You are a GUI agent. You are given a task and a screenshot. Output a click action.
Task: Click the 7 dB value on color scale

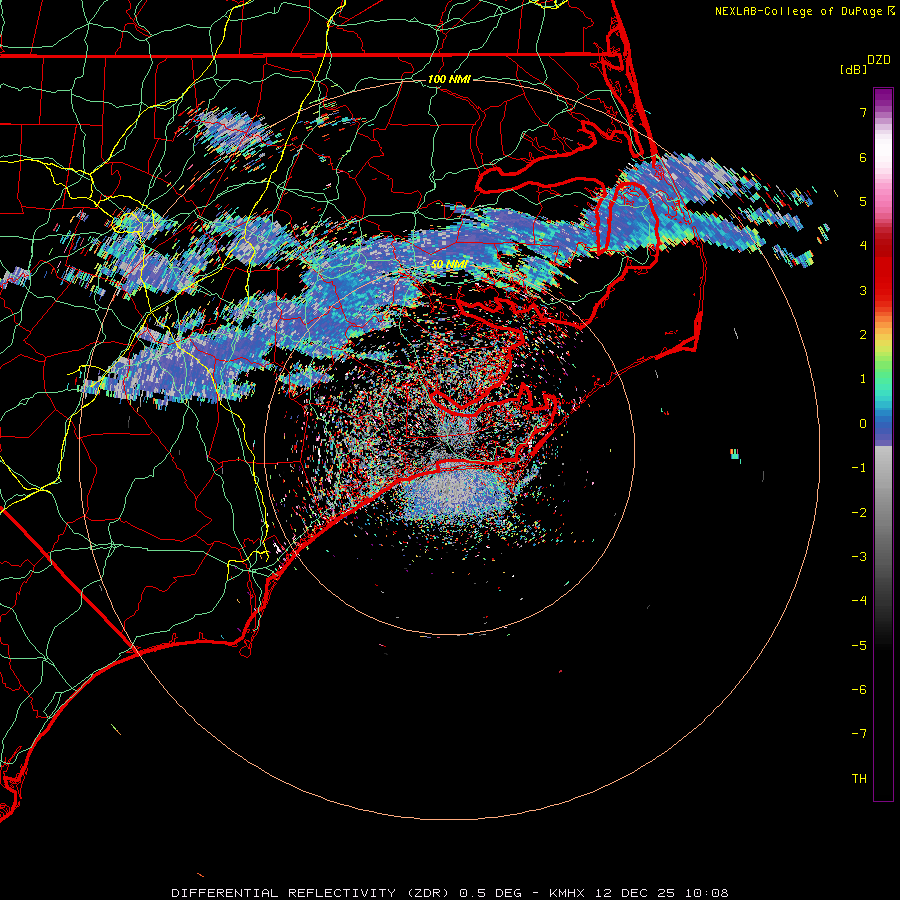[863, 112]
